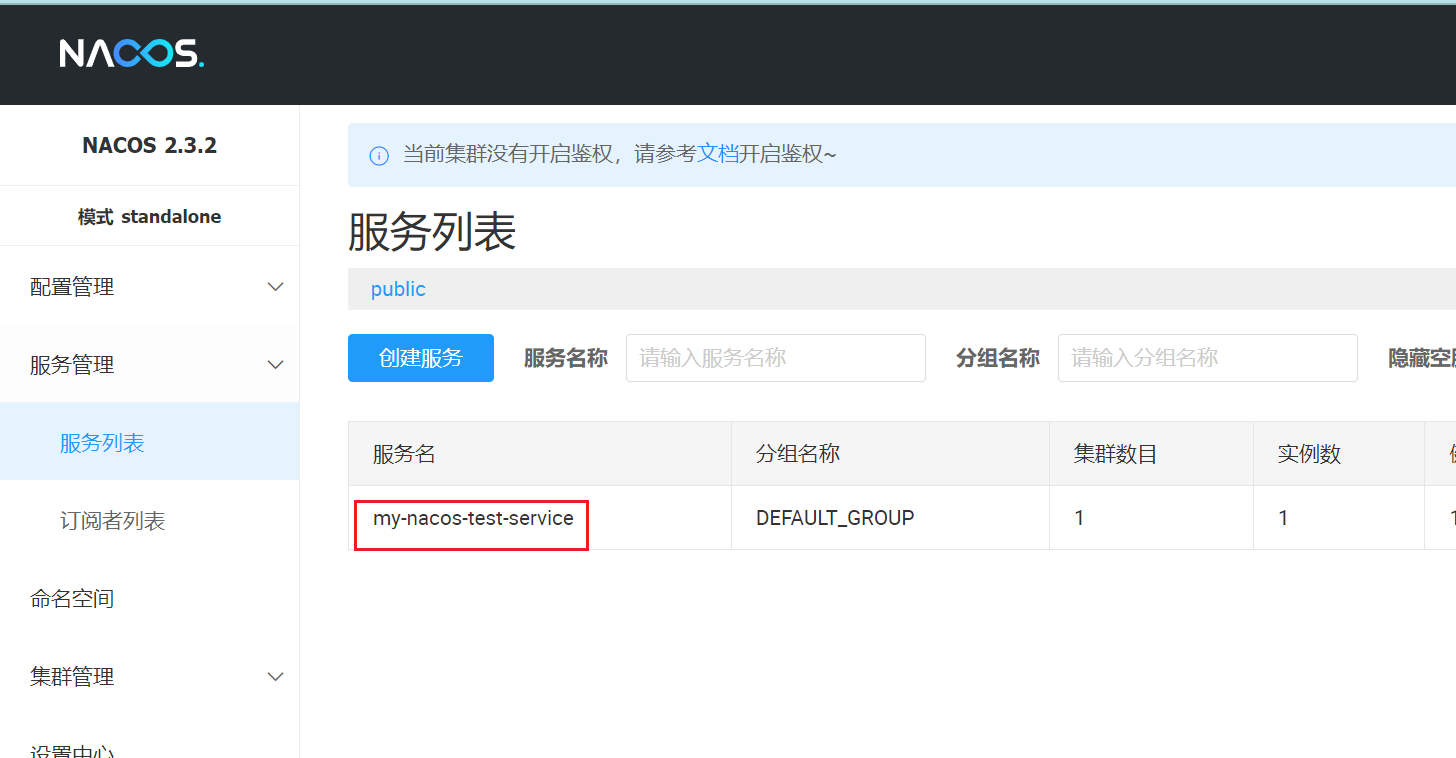Go to 命名空间 page

150,598
